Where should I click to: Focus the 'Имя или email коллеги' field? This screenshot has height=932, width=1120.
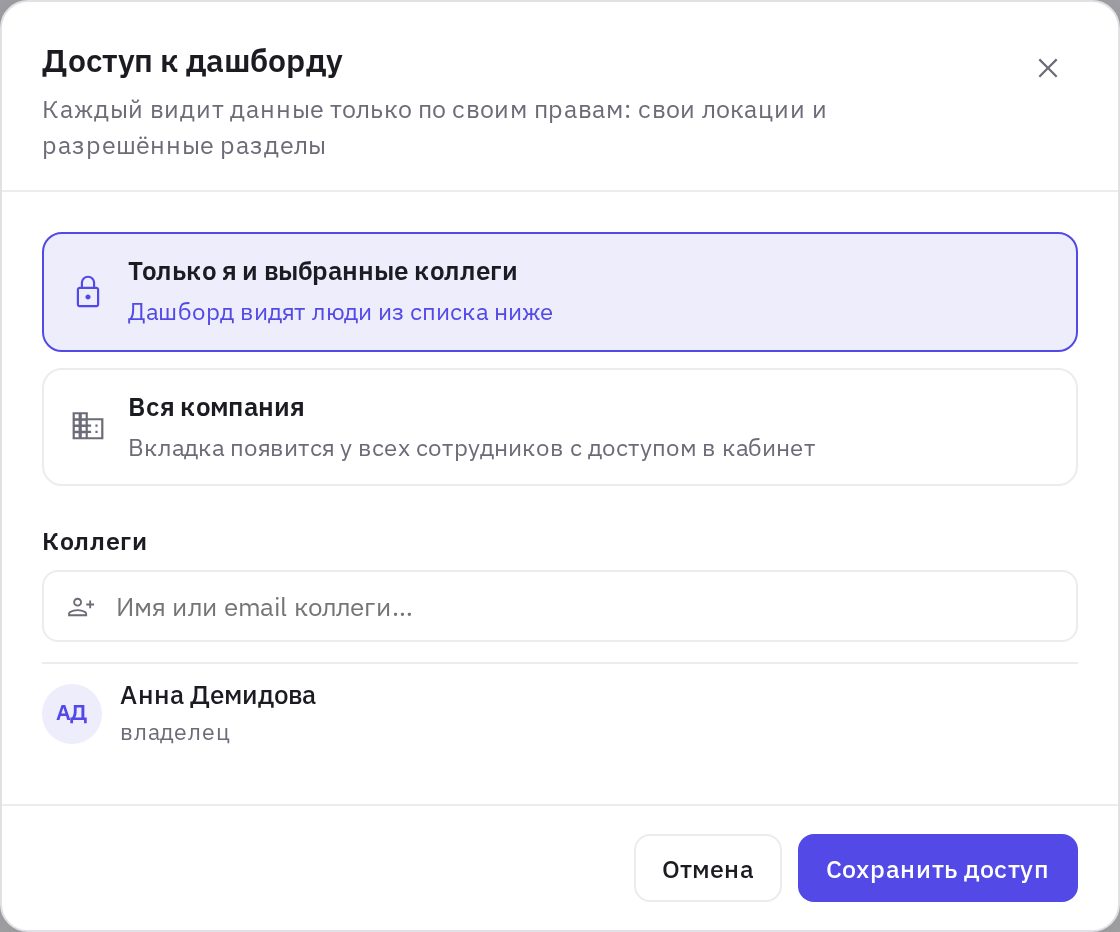pos(559,606)
